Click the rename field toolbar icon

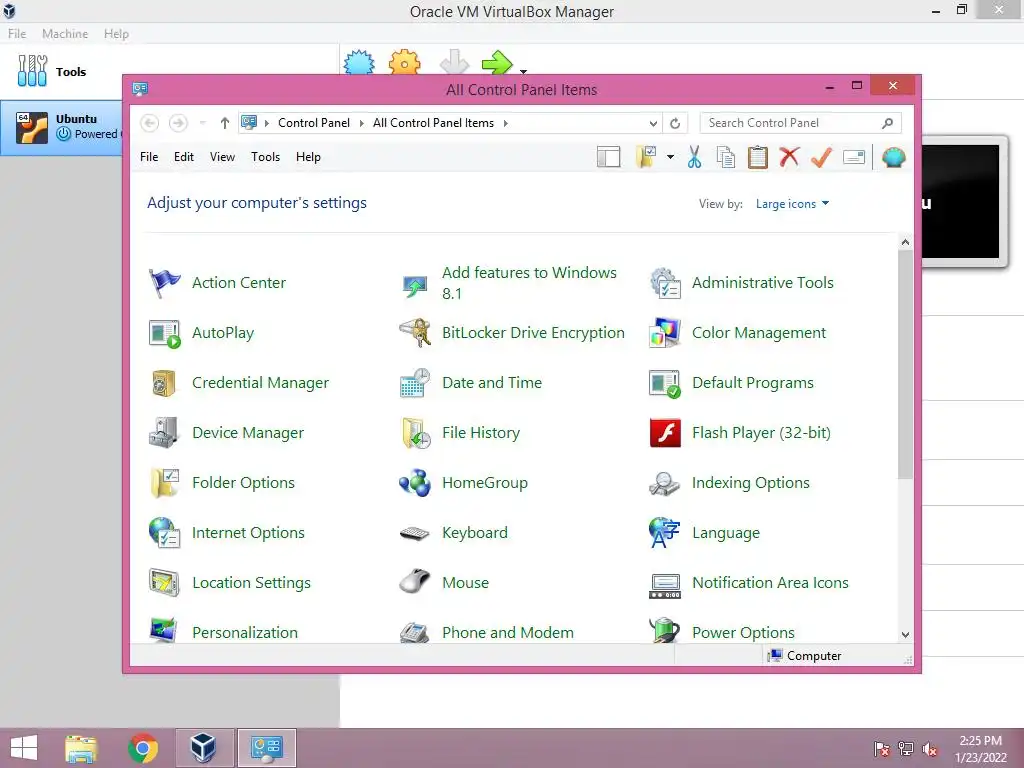tap(854, 157)
